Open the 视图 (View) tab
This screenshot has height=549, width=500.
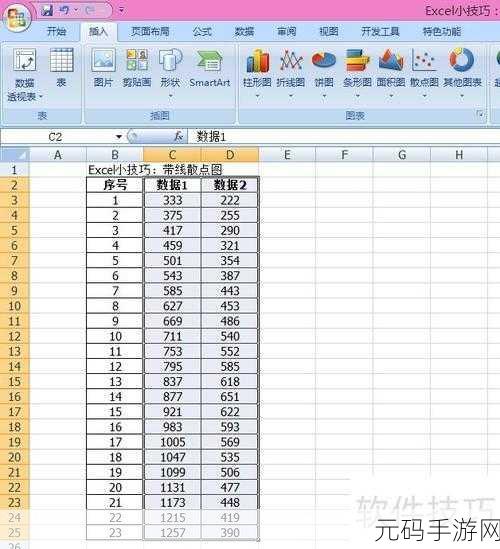click(x=329, y=32)
